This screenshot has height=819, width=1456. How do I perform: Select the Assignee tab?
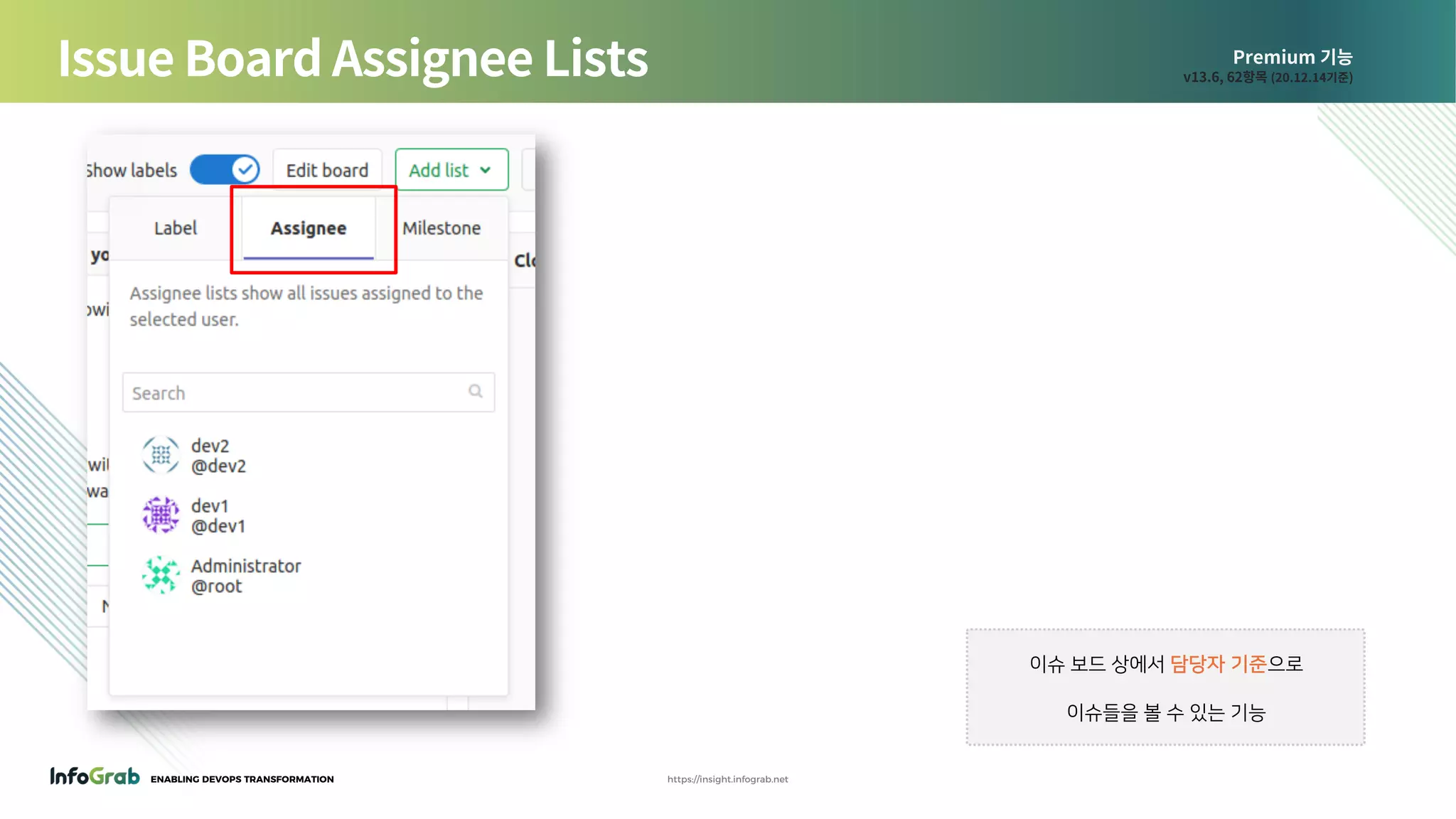coord(309,228)
